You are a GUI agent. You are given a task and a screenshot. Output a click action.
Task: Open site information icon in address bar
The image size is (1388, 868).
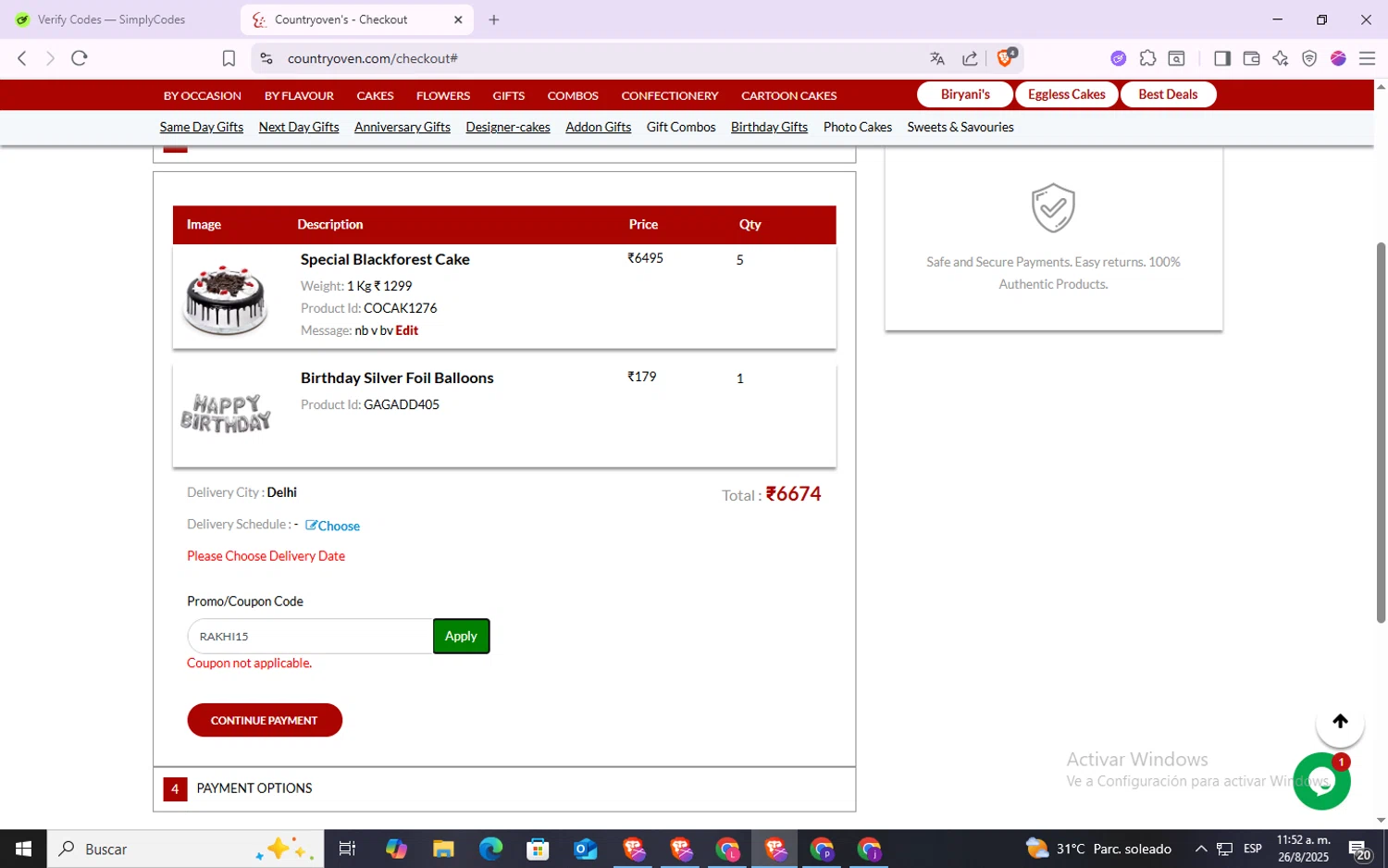pos(266,58)
